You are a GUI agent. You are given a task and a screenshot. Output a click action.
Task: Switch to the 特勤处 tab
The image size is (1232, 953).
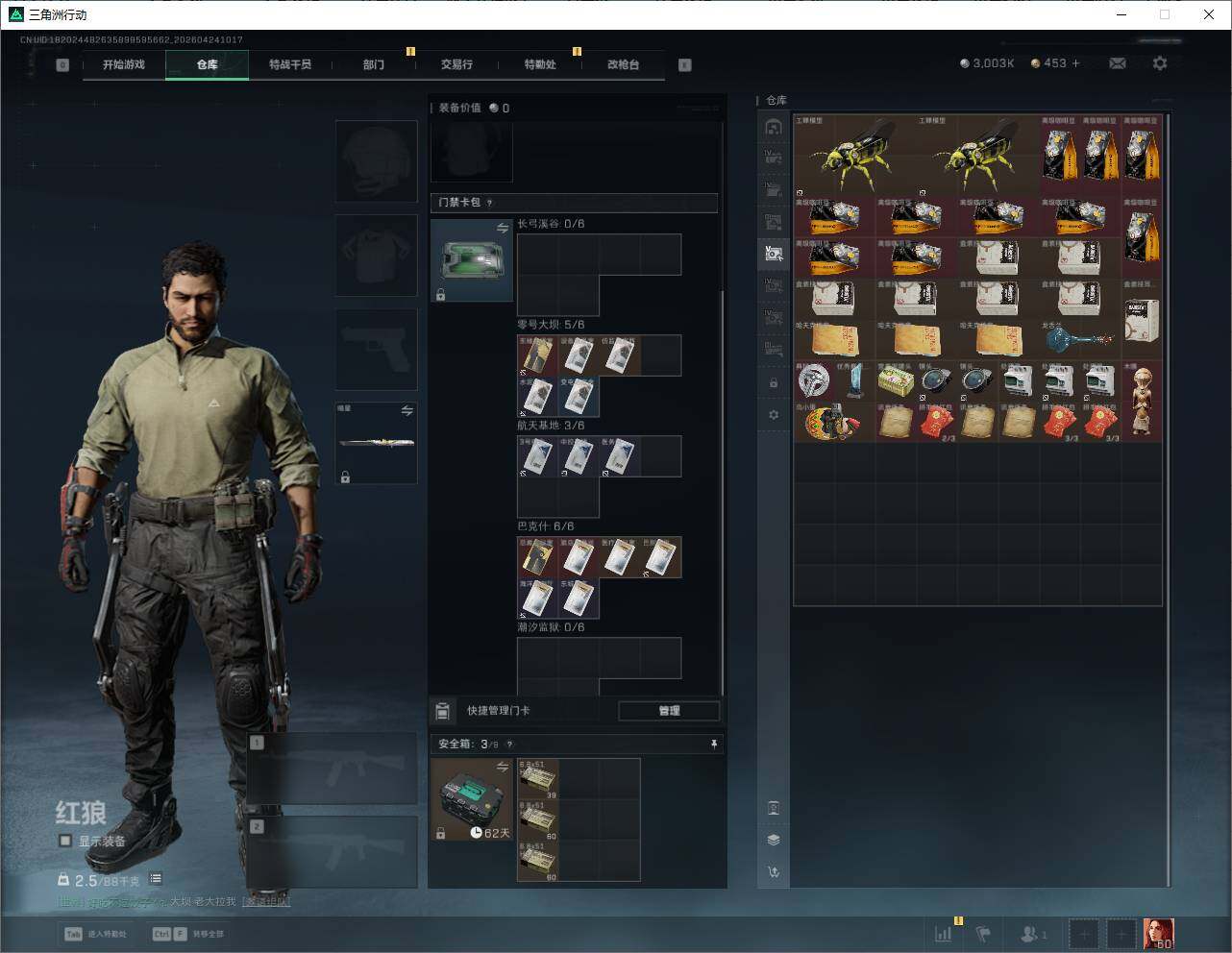pos(540,64)
